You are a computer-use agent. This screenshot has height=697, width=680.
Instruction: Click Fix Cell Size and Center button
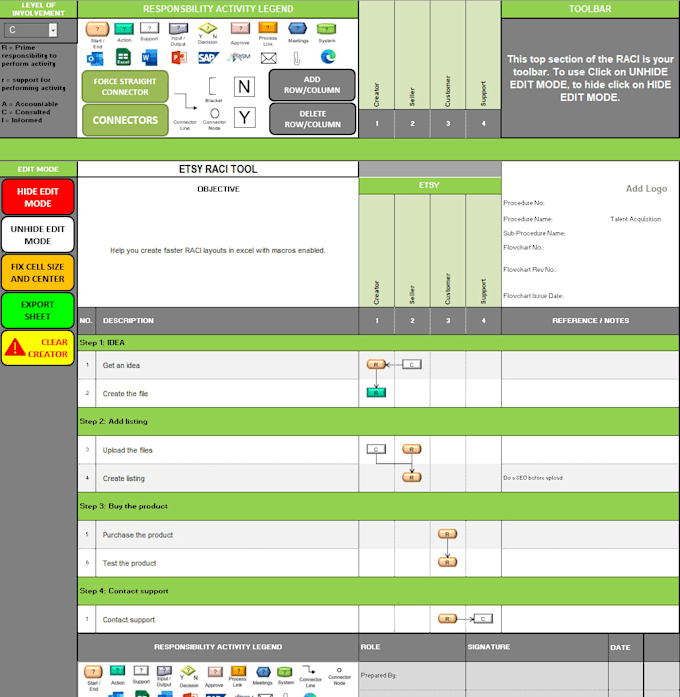(x=38, y=272)
